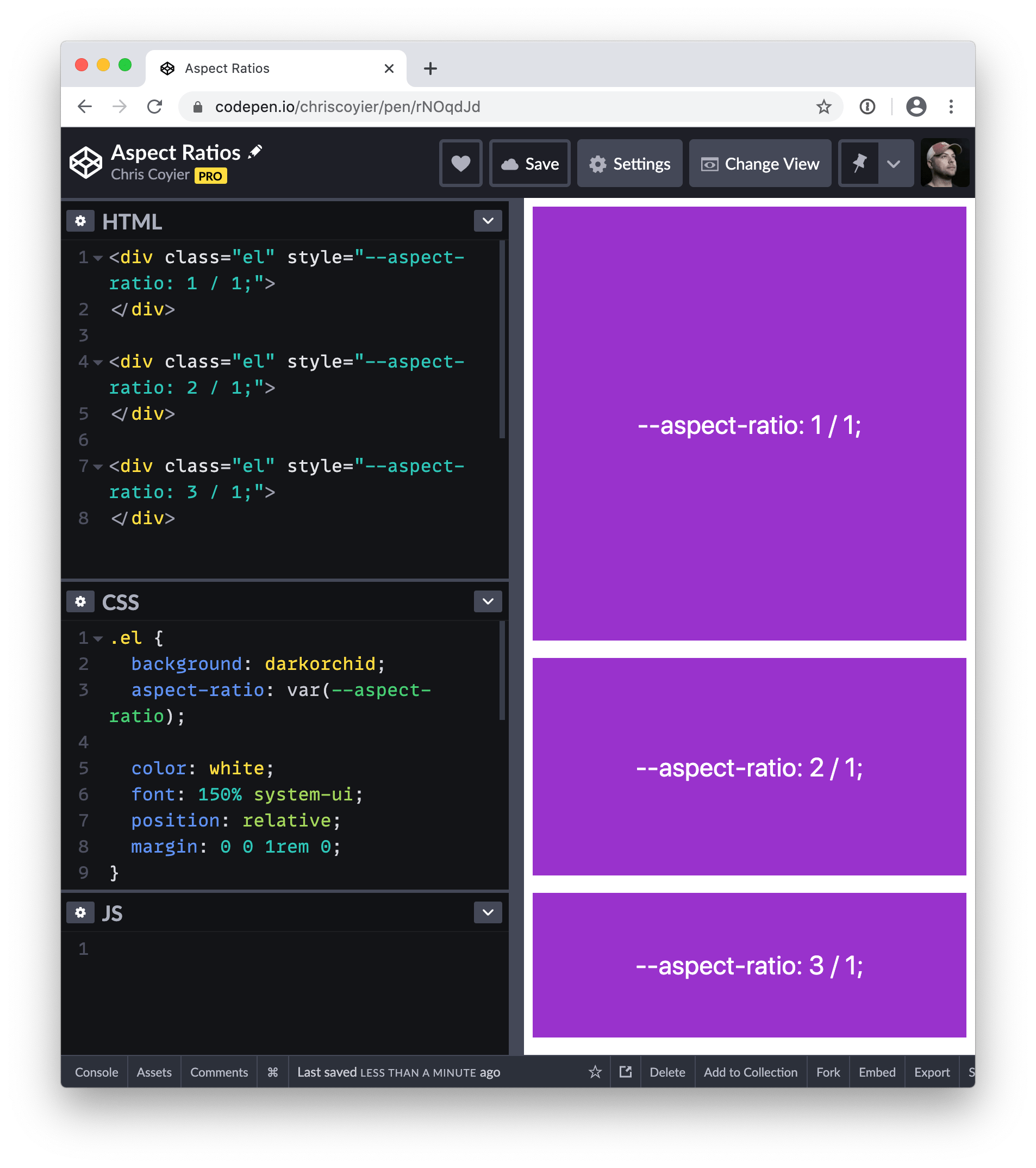Open the pinned items dropdown arrow
The height and width of the screenshot is (1168, 1036).
(893, 164)
